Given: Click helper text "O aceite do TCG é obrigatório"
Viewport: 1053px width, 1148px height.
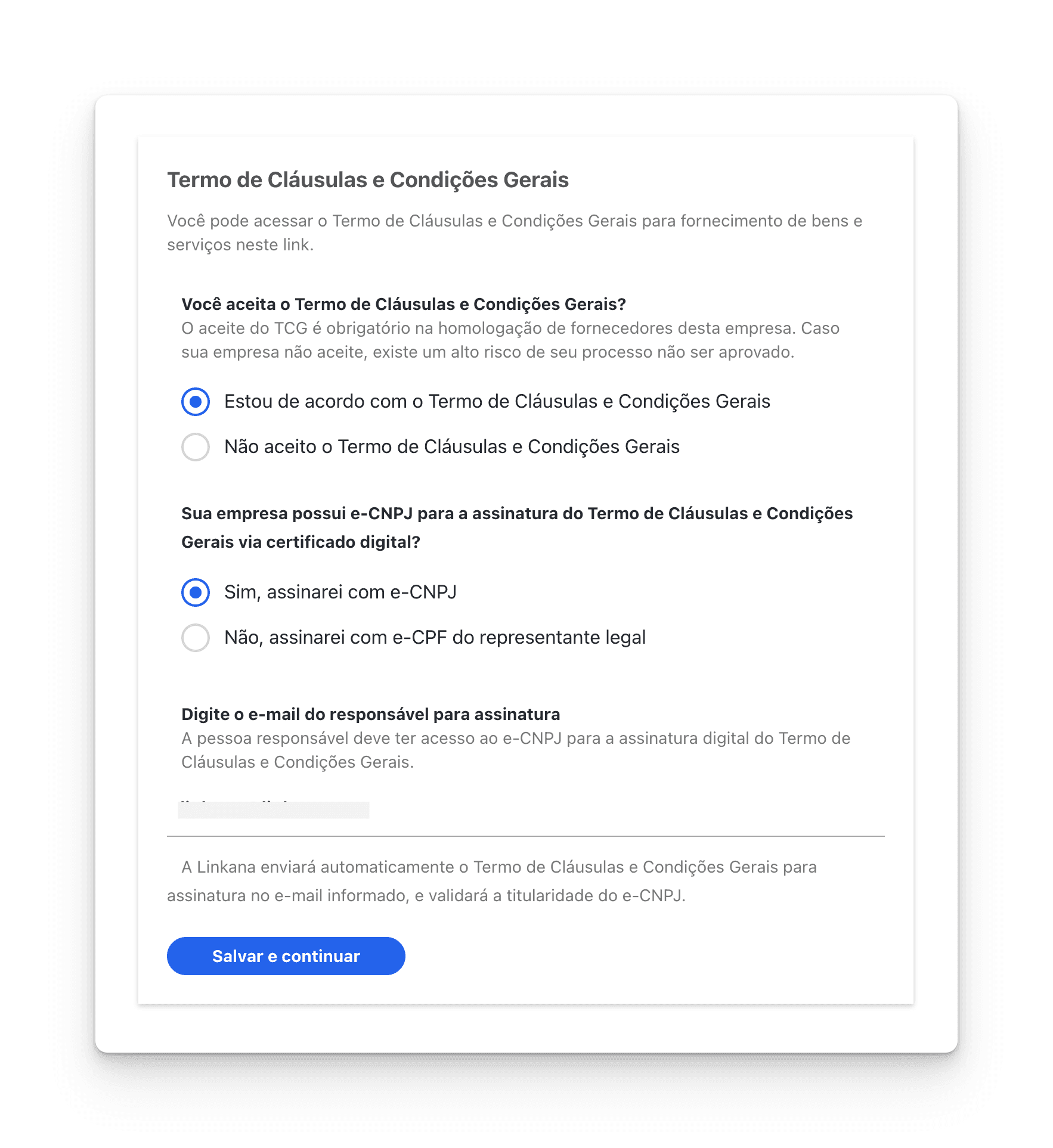Looking at the screenshot, I should [x=510, y=340].
